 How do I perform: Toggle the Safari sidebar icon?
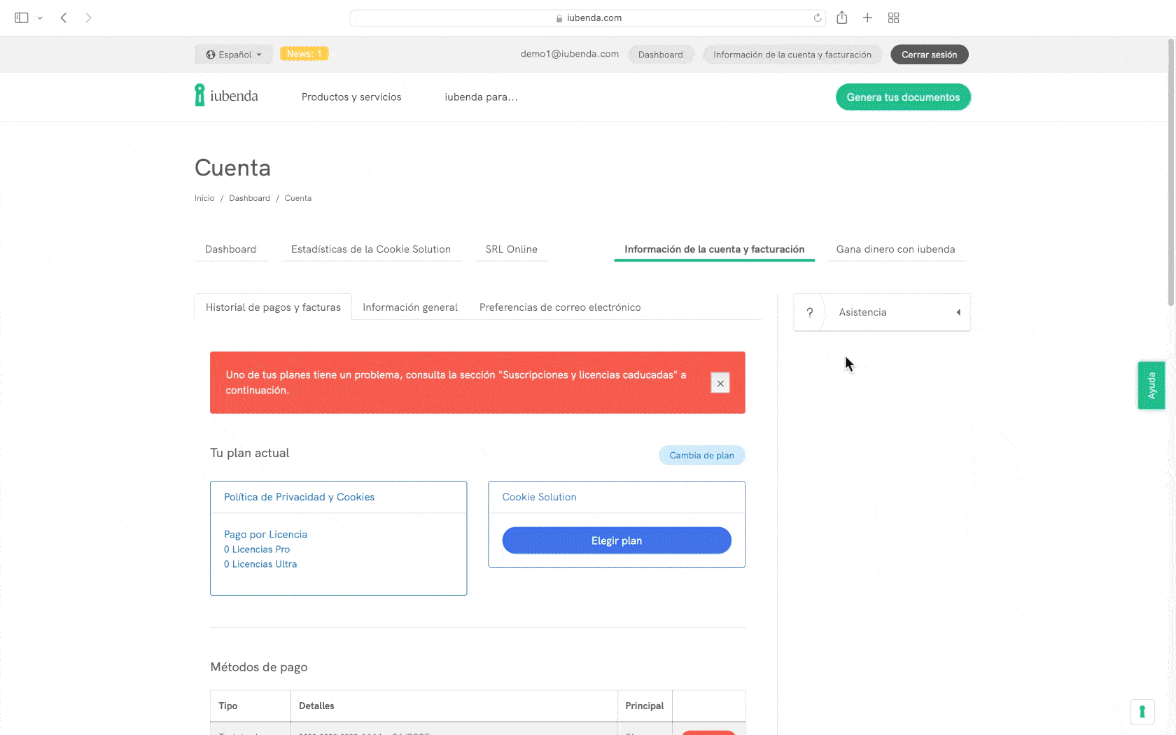22,18
